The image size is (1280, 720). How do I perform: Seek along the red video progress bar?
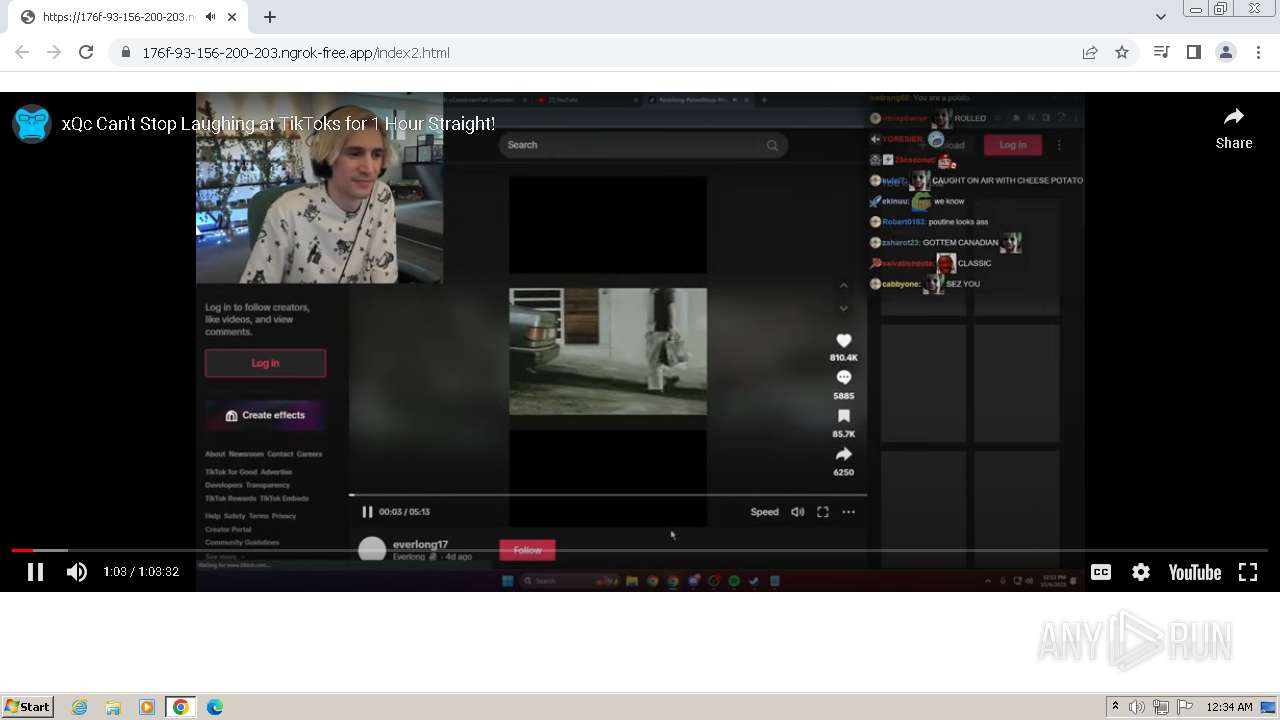640,550
